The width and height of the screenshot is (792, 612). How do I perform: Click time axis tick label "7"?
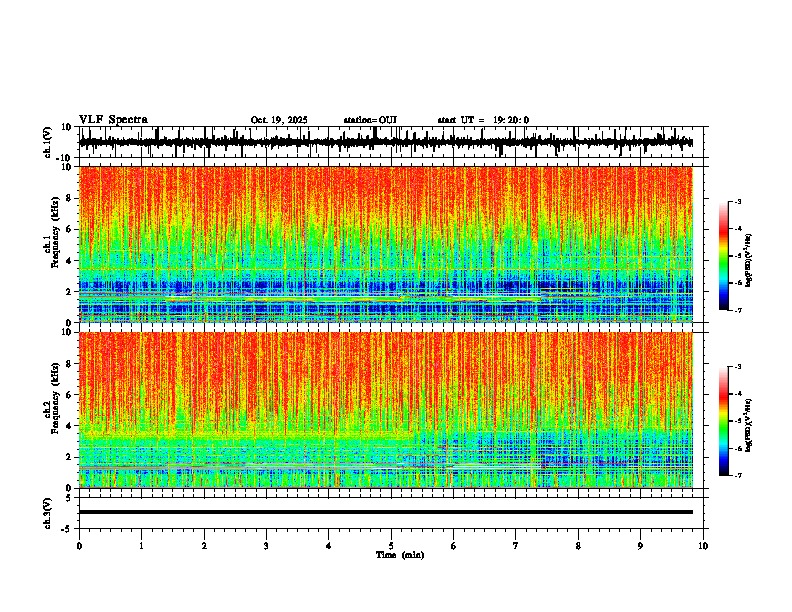[516, 546]
